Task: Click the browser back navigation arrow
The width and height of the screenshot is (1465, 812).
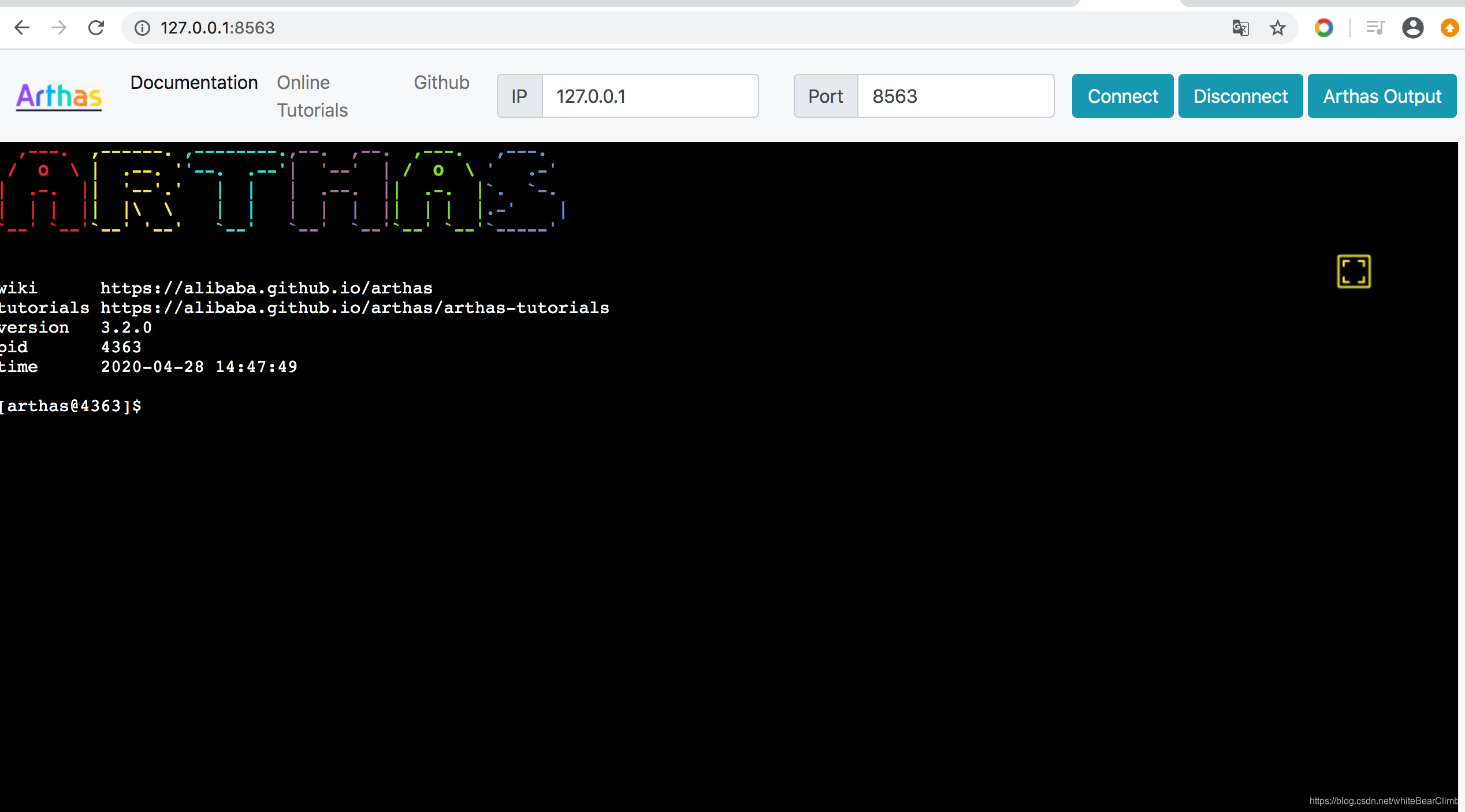Action: 22,27
